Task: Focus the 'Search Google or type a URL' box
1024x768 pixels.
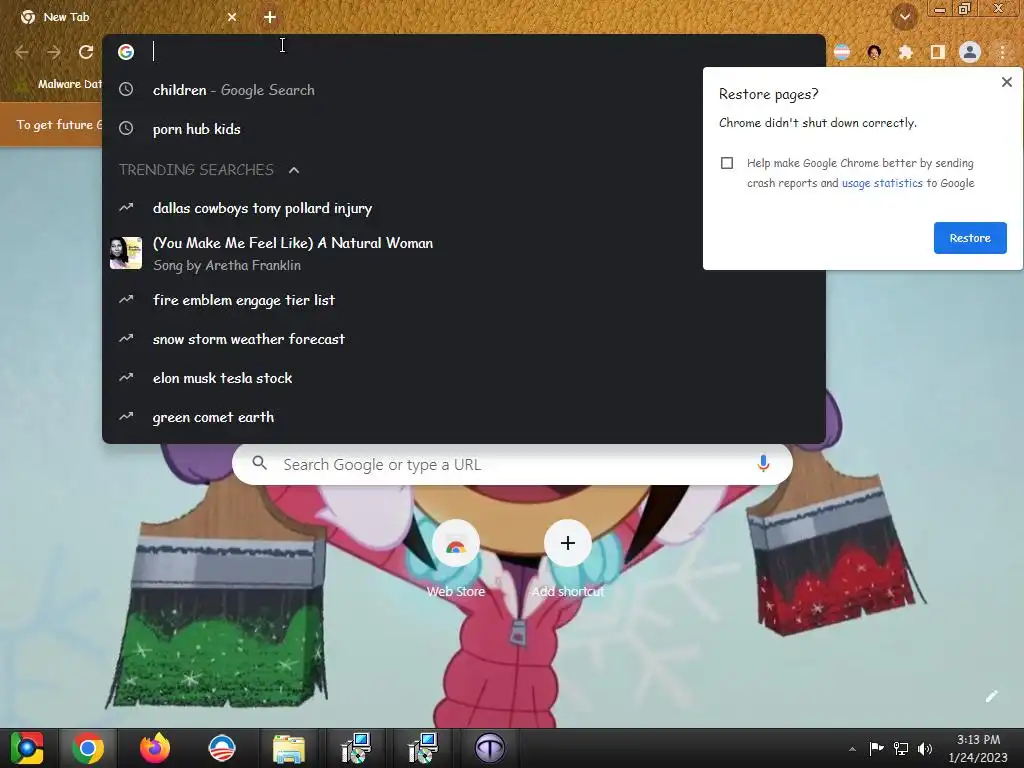Action: pyautogui.click(x=512, y=464)
